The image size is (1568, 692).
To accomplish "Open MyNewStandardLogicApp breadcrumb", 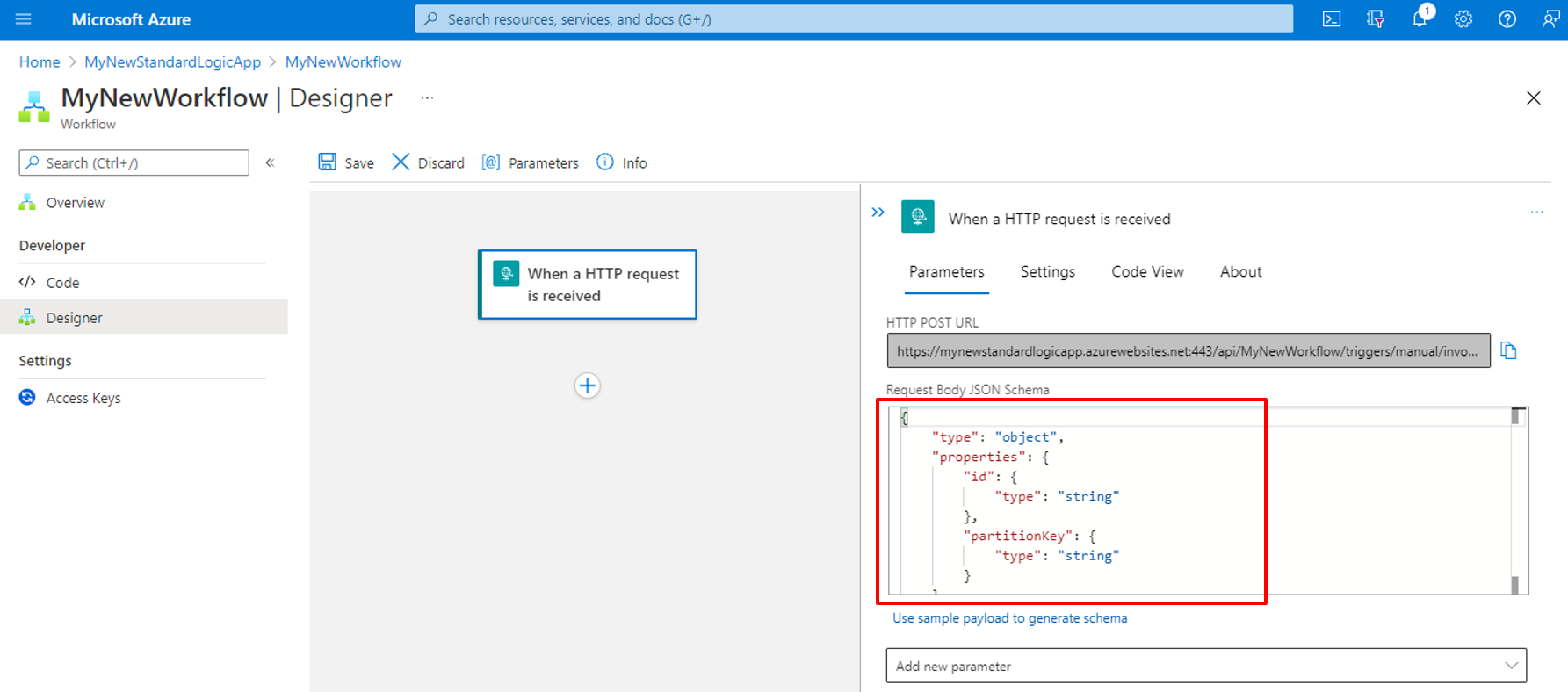I will coord(172,62).
